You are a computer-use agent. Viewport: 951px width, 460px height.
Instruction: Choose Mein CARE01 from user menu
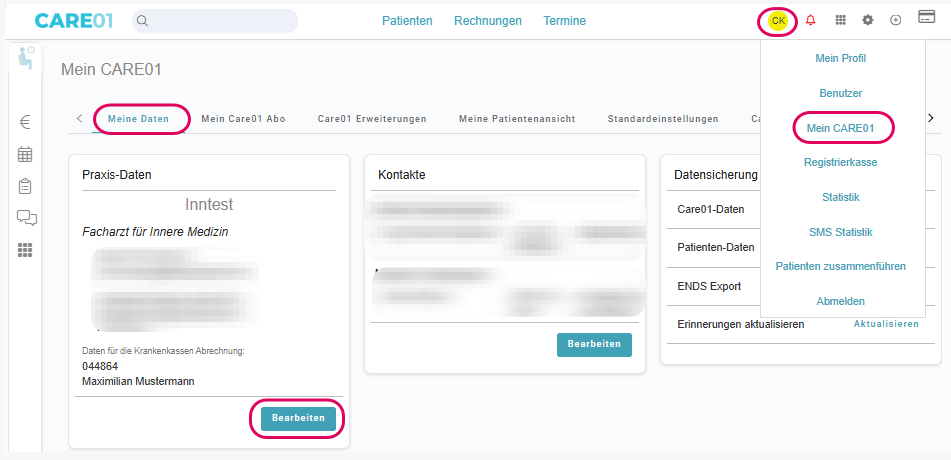click(841, 127)
